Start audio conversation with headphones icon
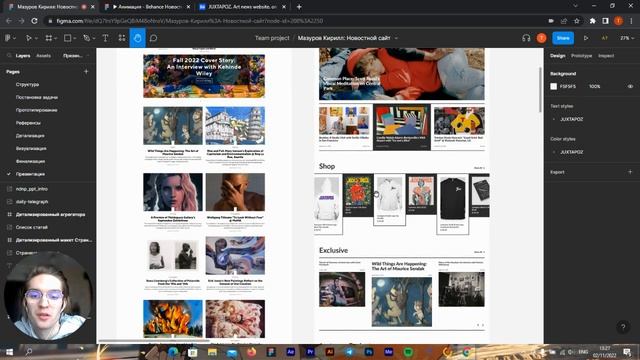This screenshot has width=640, height=360. pos(526,38)
